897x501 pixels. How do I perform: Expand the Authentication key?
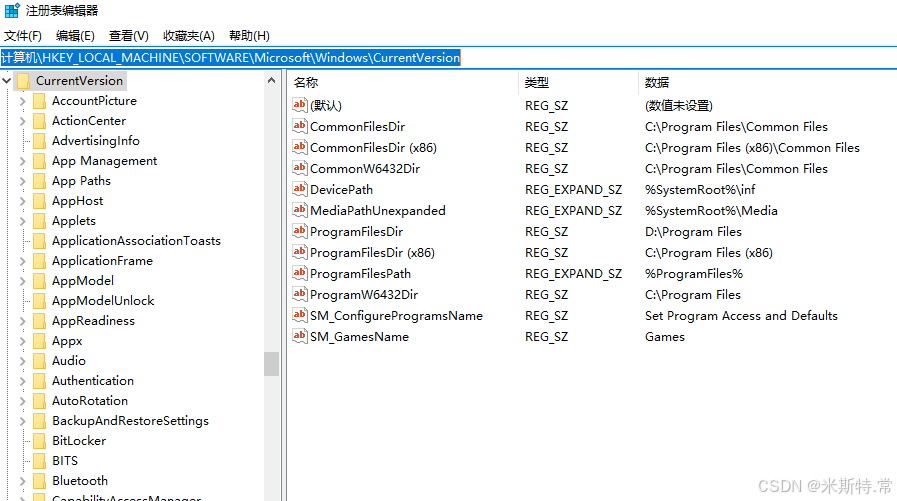pyautogui.click(x=23, y=381)
